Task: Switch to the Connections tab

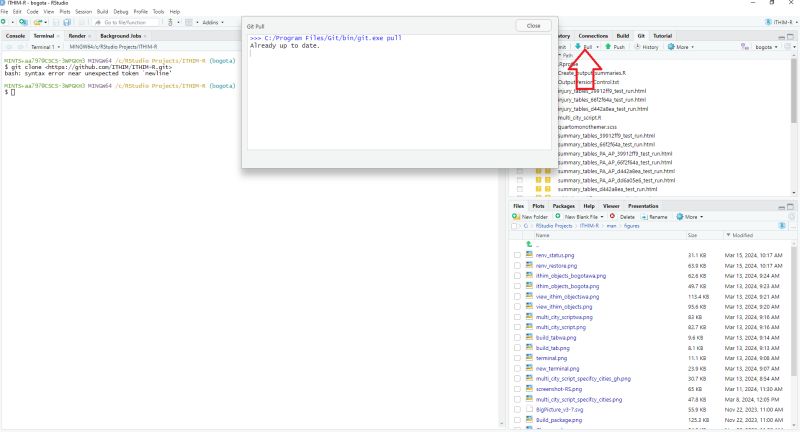Action: 593,36
